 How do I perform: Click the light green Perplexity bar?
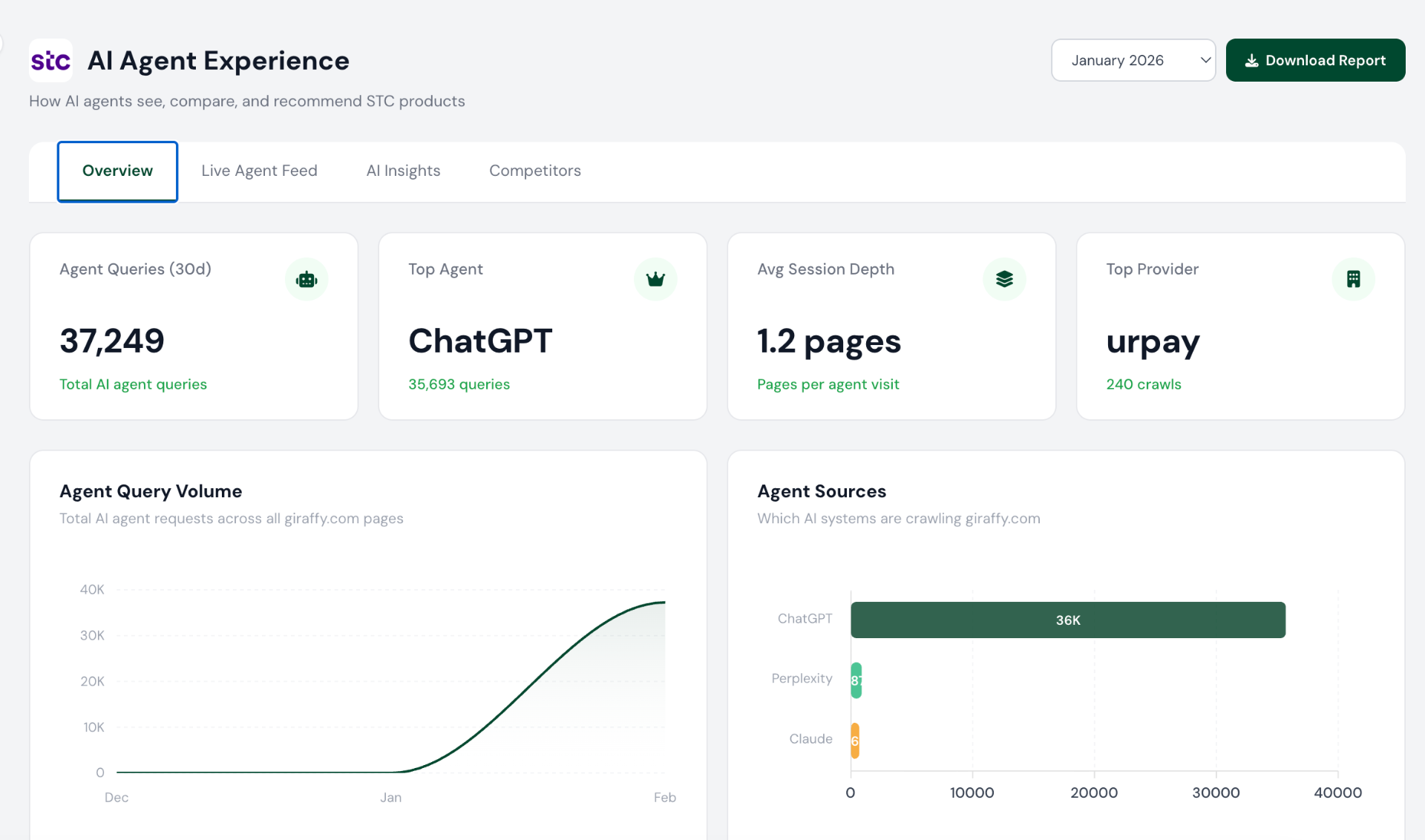point(856,680)
